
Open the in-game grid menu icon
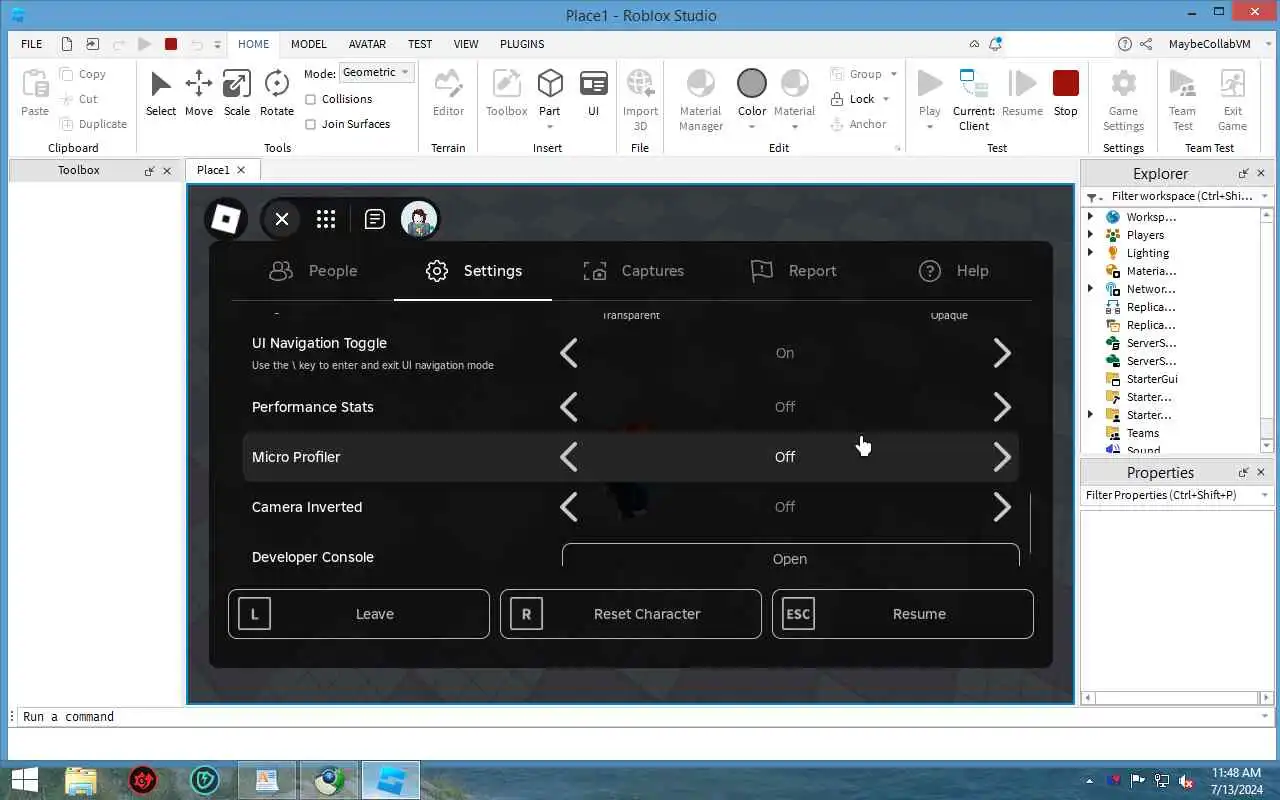pos(326,219)
